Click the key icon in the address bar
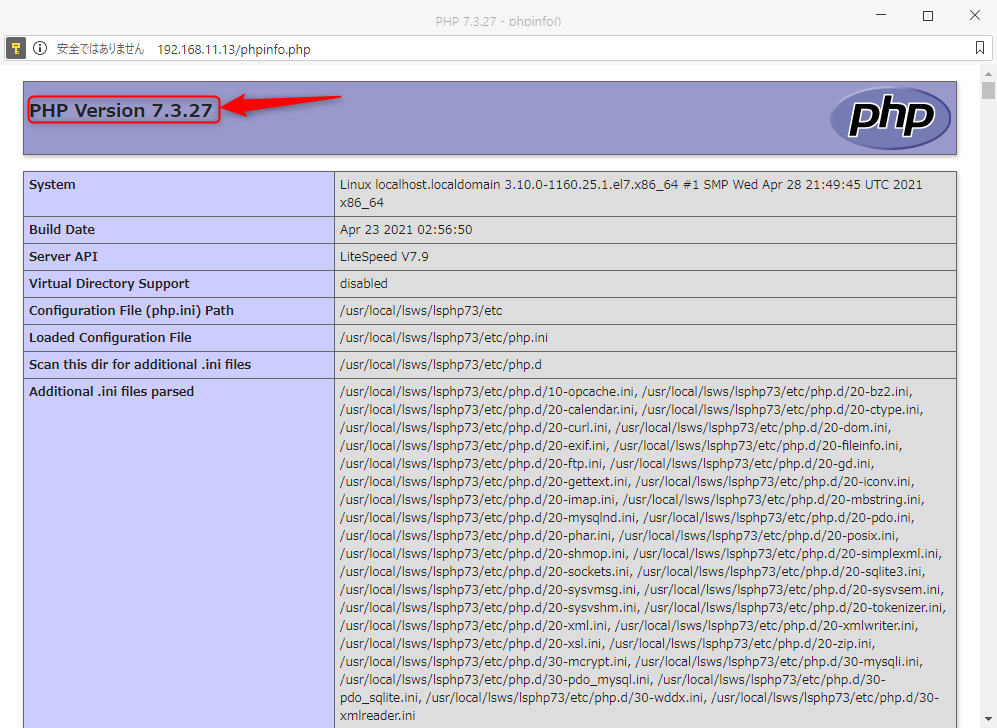Image resolution: width=997 pixels, height=728 pixels. pyautogui.click(x=17, y=48)
